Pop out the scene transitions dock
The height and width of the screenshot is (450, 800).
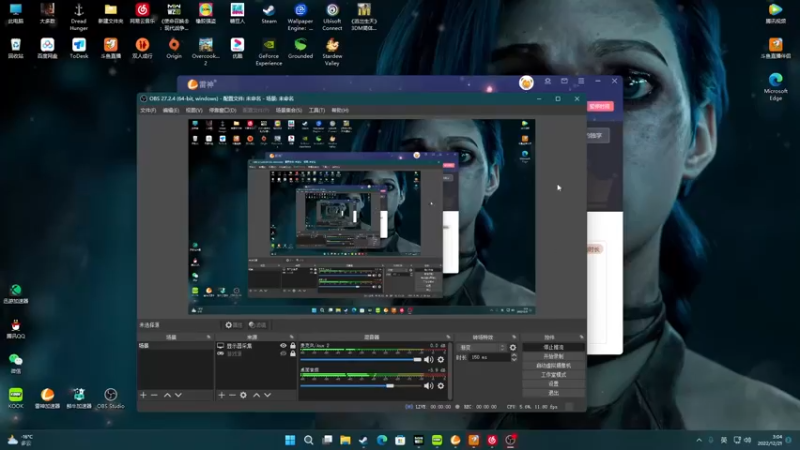[x=514, y=337]
